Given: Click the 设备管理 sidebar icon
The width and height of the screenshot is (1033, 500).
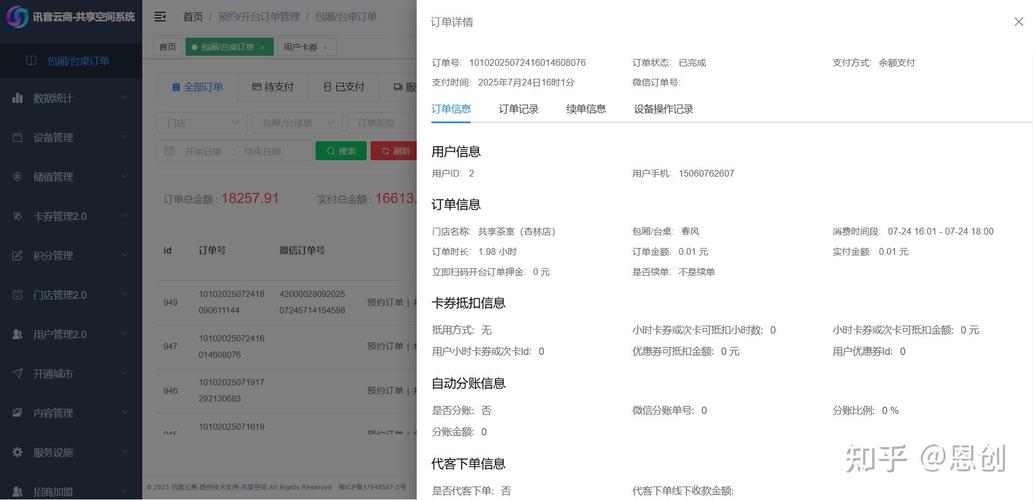Looking at the screenshot, I should [18, 138].
